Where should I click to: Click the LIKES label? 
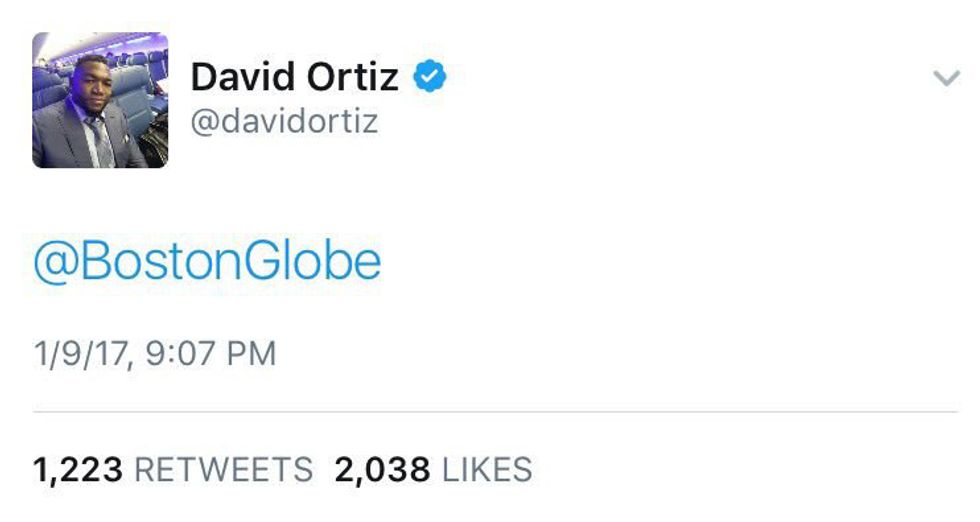point(487,469)
